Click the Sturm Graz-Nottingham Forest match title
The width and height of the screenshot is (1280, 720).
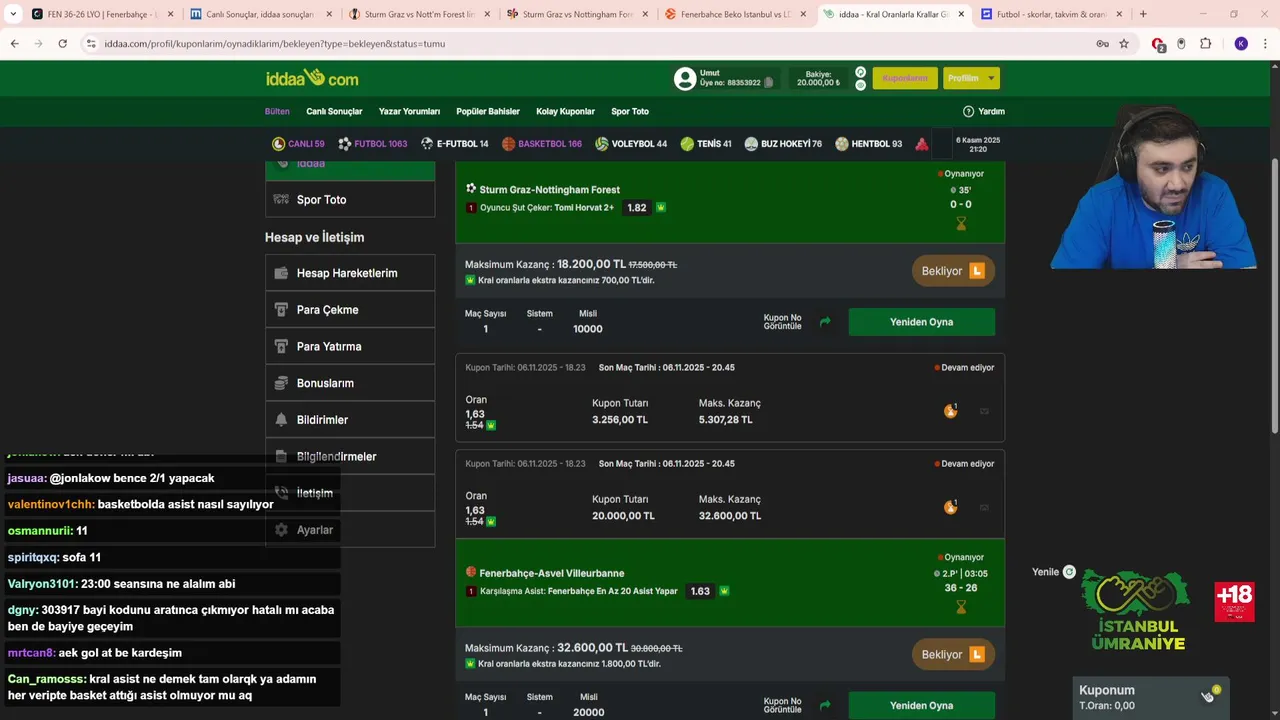pyautogui.click(x=549, y=189)
